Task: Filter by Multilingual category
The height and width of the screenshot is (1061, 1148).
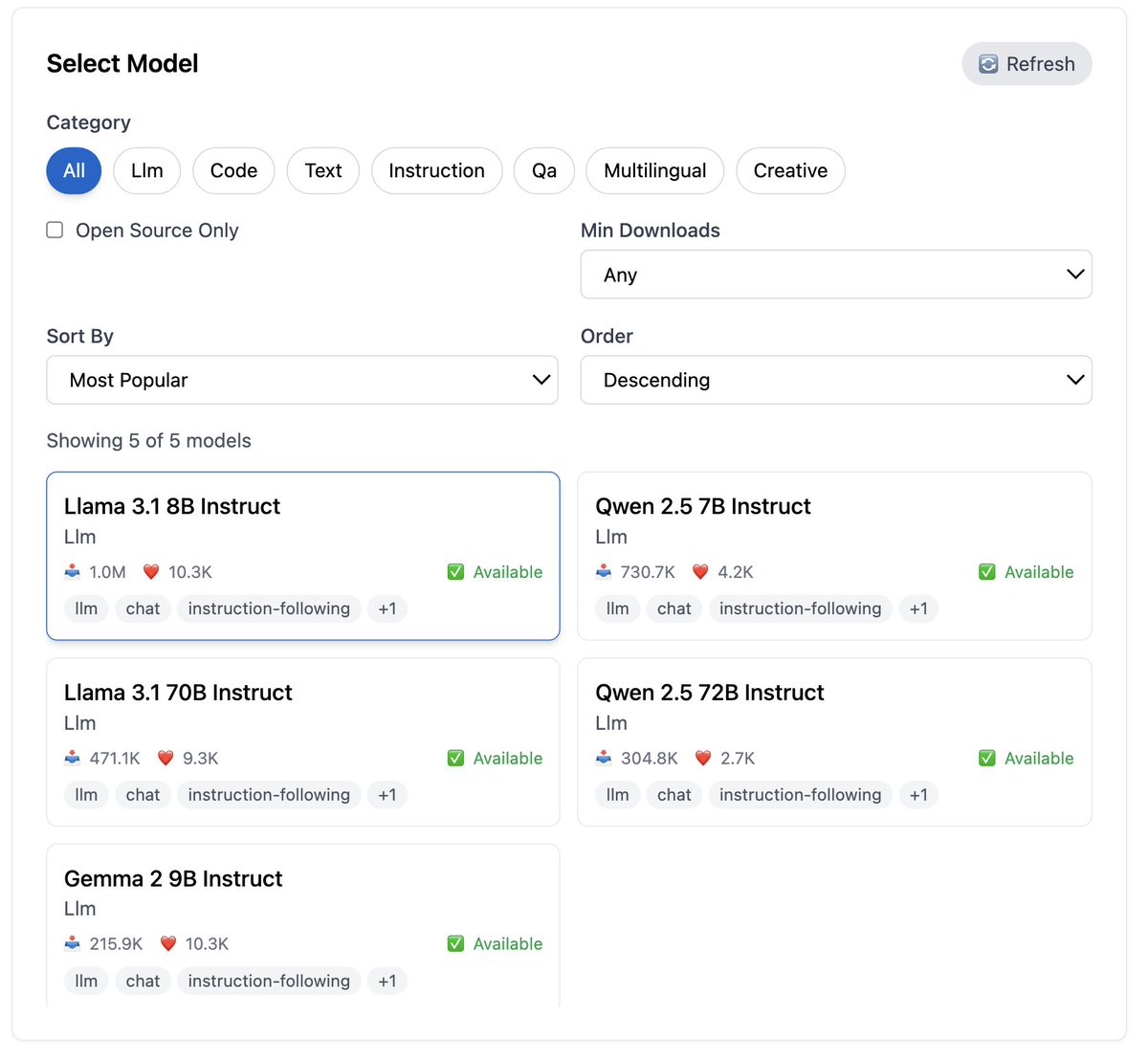Action: pos(655,171)
